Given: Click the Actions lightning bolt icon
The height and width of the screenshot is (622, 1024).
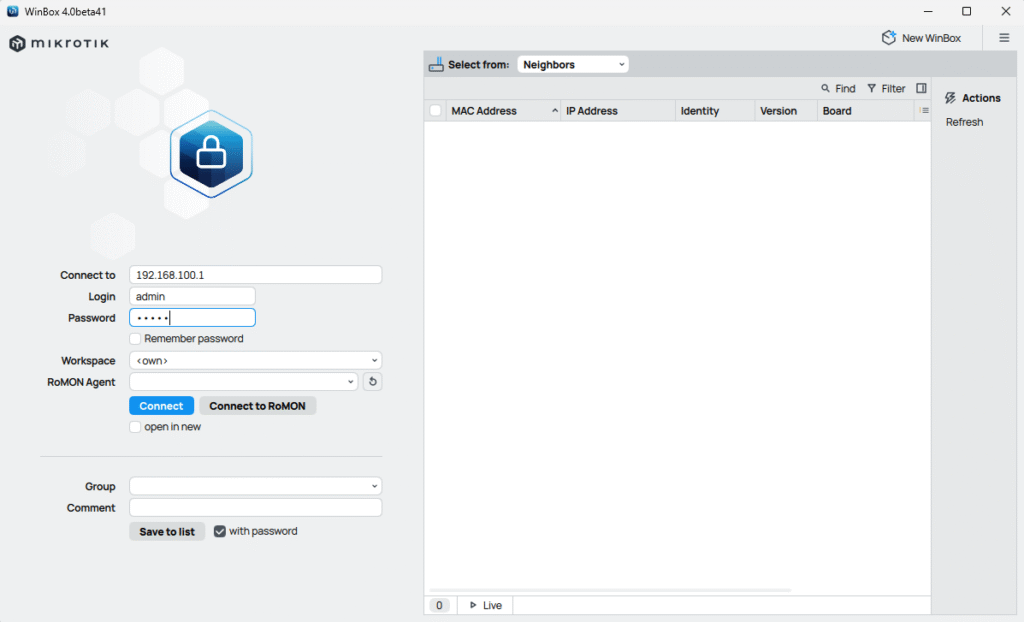Looking at the screenshot, I should point(950,98).
